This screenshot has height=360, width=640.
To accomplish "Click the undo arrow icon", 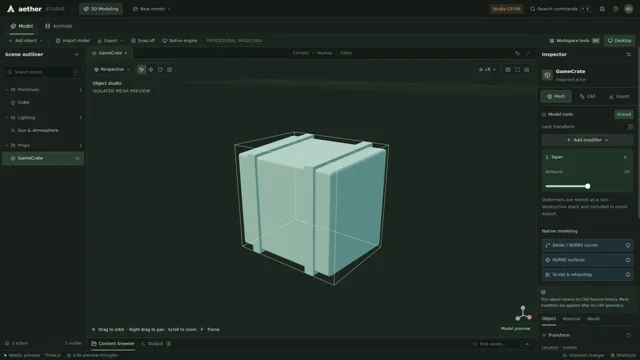I will tap(517, 53).
